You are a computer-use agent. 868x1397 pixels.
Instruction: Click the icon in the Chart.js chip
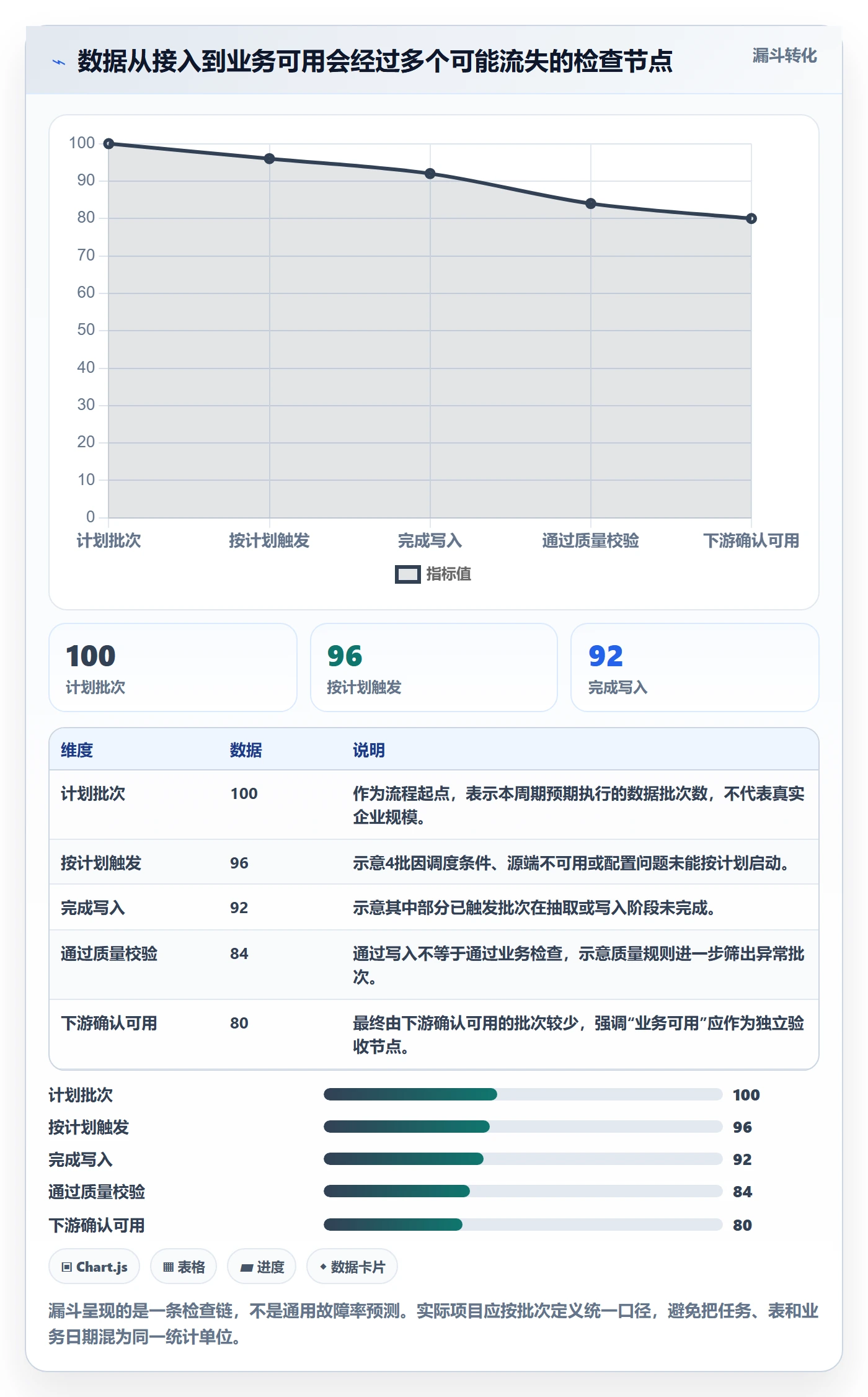tap(67, 1267)
